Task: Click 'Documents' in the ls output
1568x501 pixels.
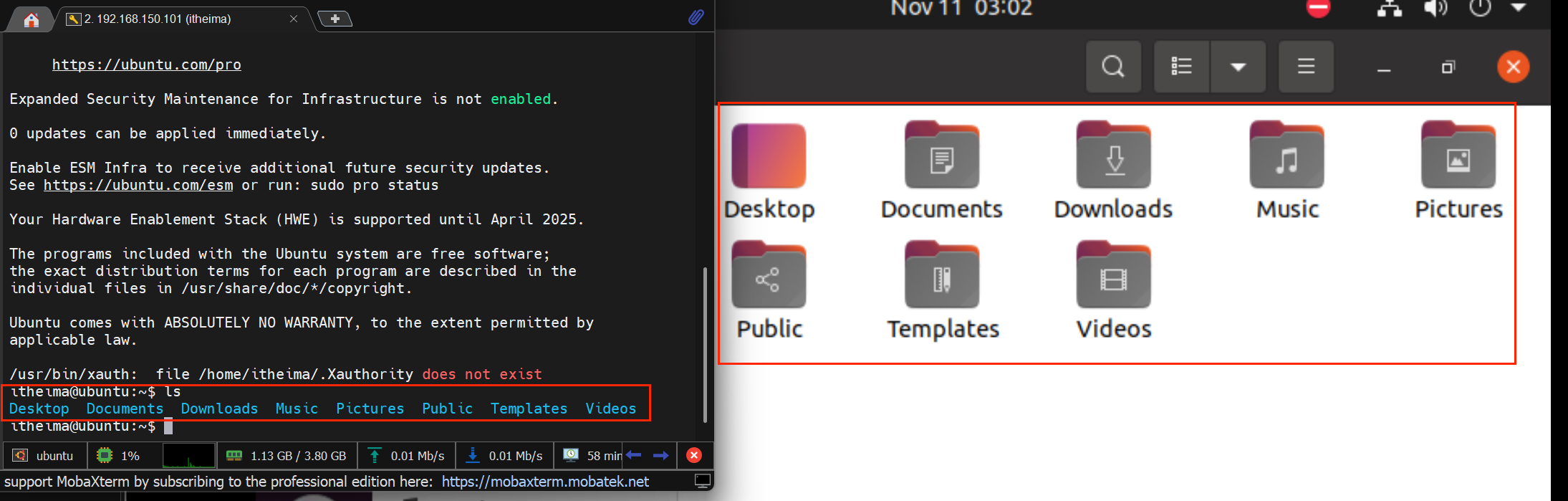Action: pos(125,409)
